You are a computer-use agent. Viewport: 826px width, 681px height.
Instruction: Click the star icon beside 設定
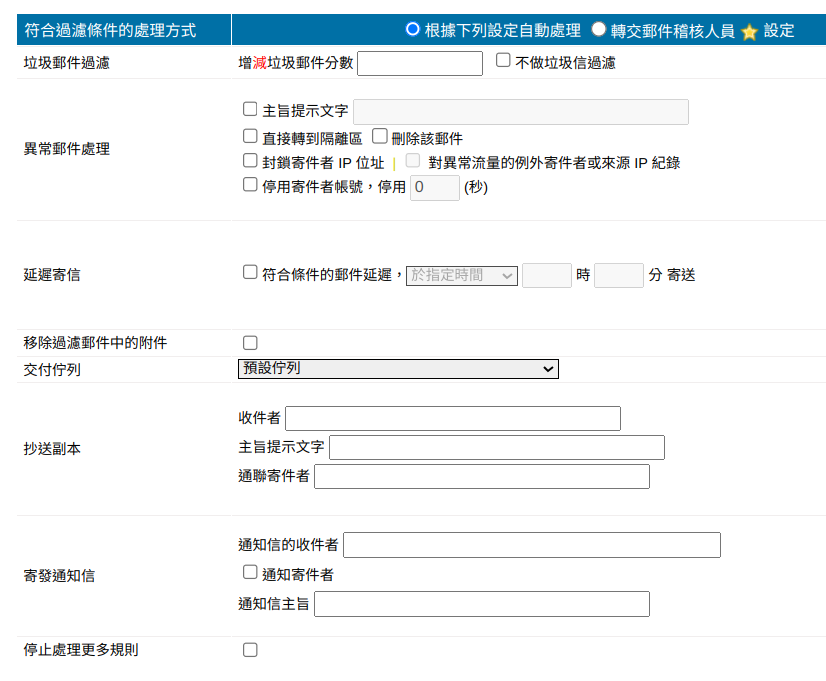tap(749, 31)
